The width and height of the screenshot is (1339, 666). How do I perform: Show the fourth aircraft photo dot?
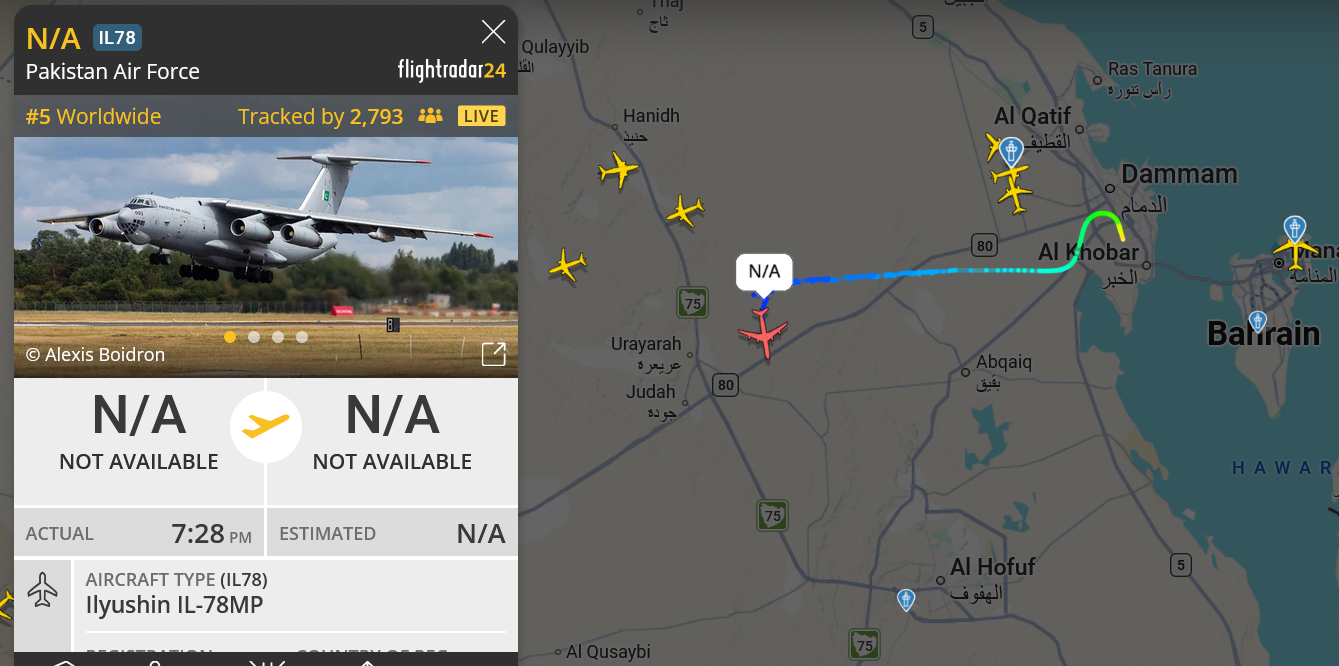click(302, 337)
